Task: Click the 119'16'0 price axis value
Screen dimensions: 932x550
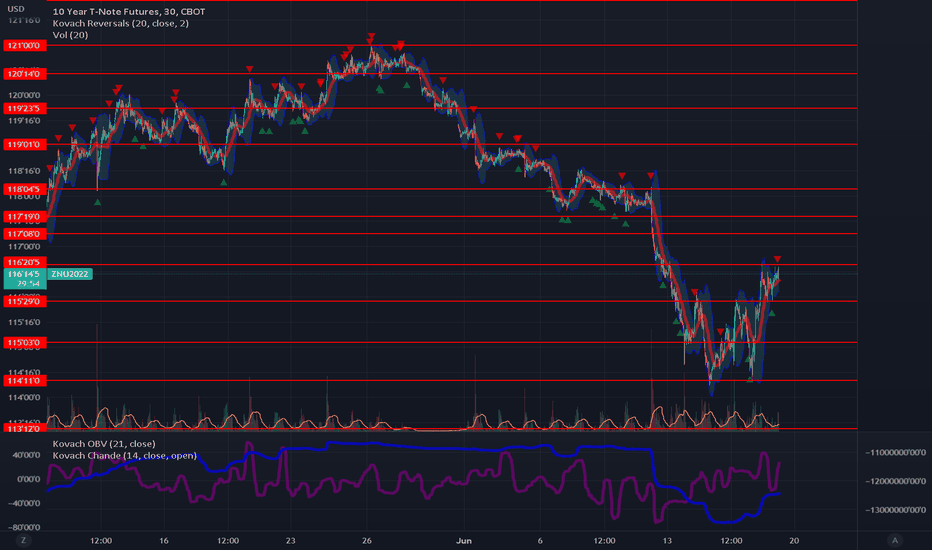Action: (24, 121)
